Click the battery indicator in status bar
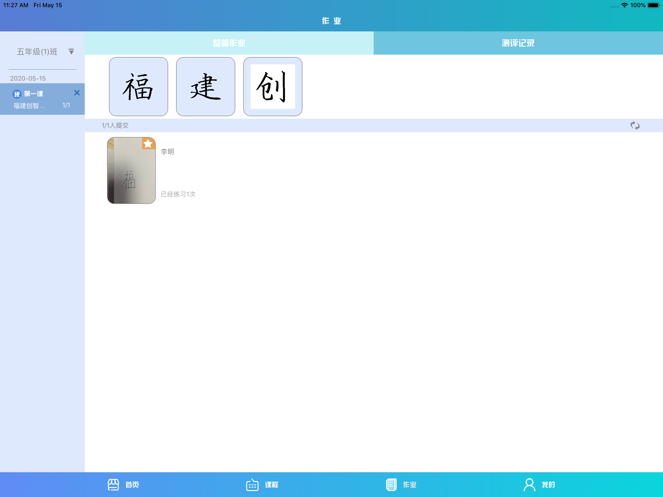 pos(652,5)
